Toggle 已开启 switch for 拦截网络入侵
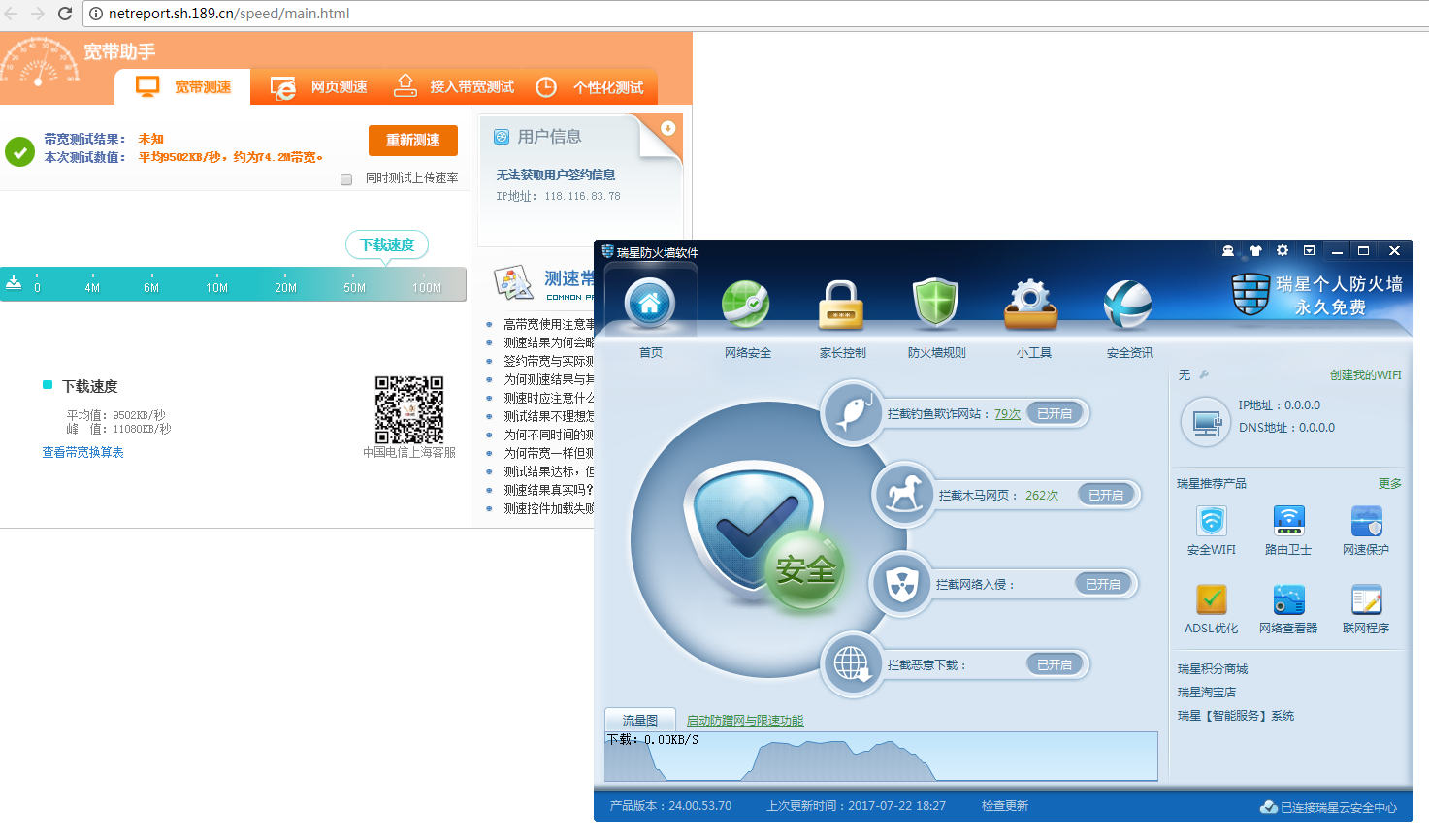This screenshot has width=1429, height=840. pos(1103,584)
